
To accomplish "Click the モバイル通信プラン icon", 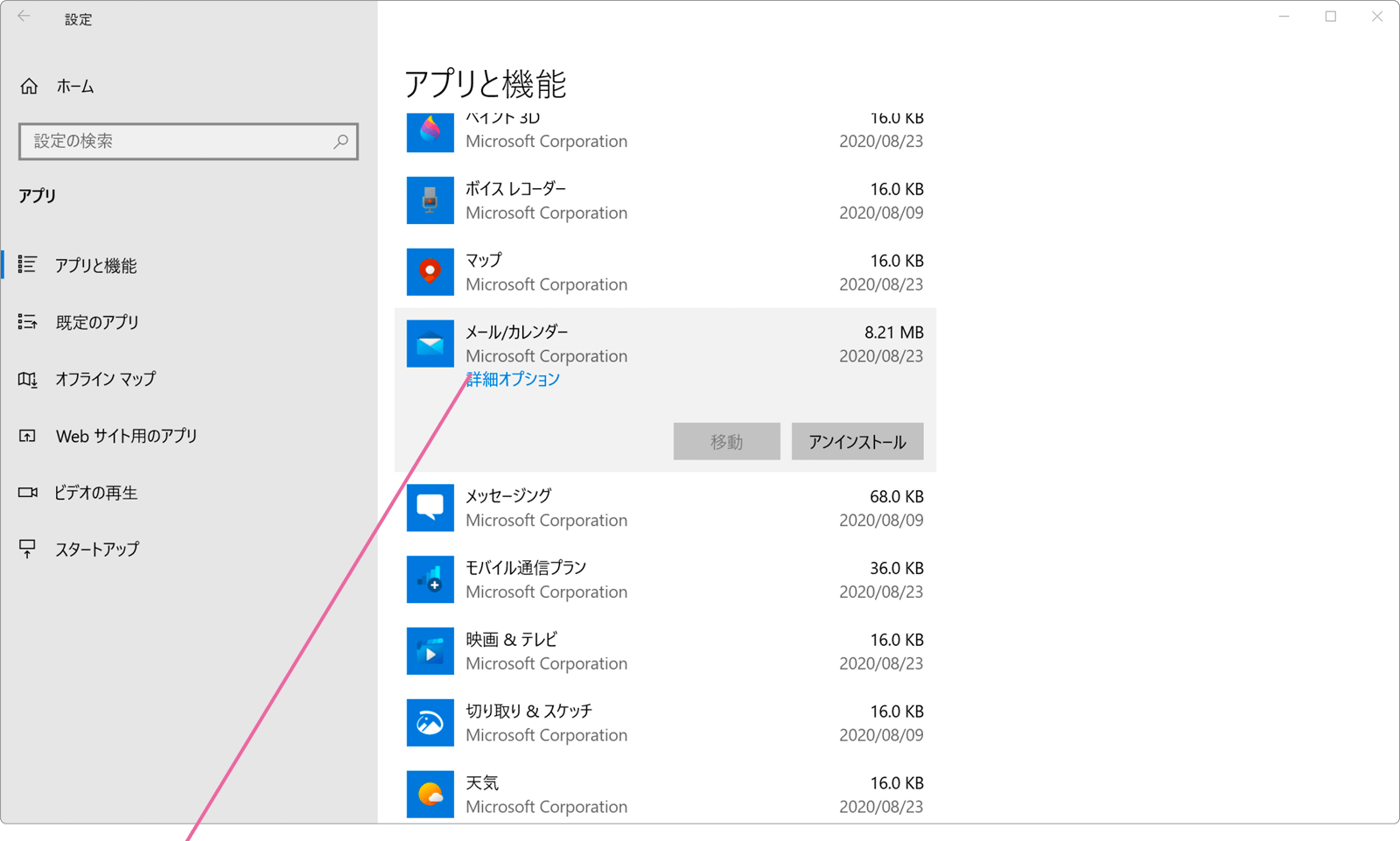I will pos(430,579).
